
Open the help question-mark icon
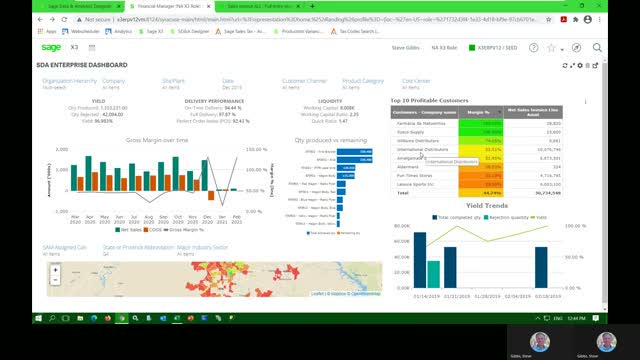click(x=533, y=48)
